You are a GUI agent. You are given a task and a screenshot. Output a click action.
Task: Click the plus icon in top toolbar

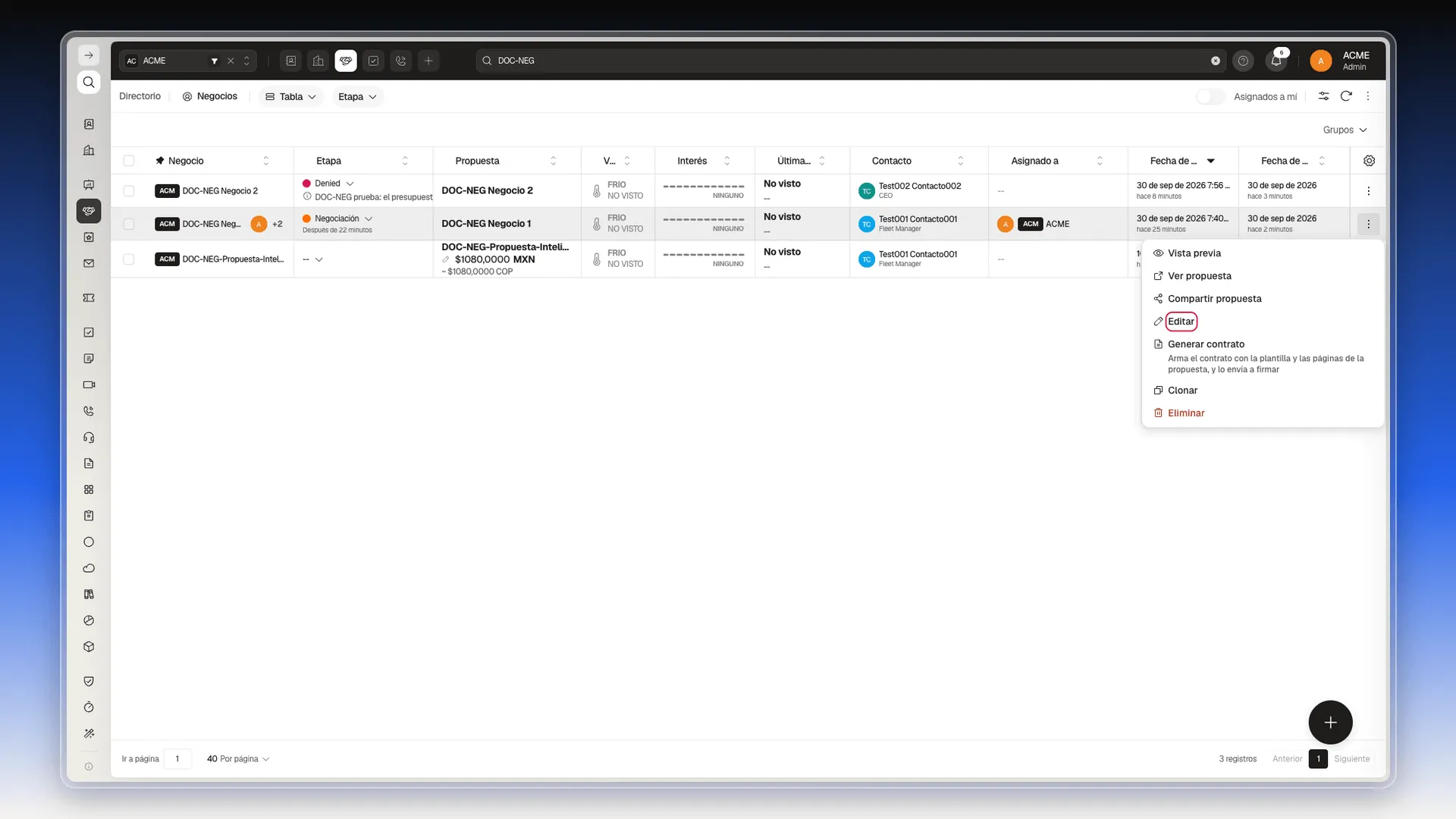pos(428,61)
